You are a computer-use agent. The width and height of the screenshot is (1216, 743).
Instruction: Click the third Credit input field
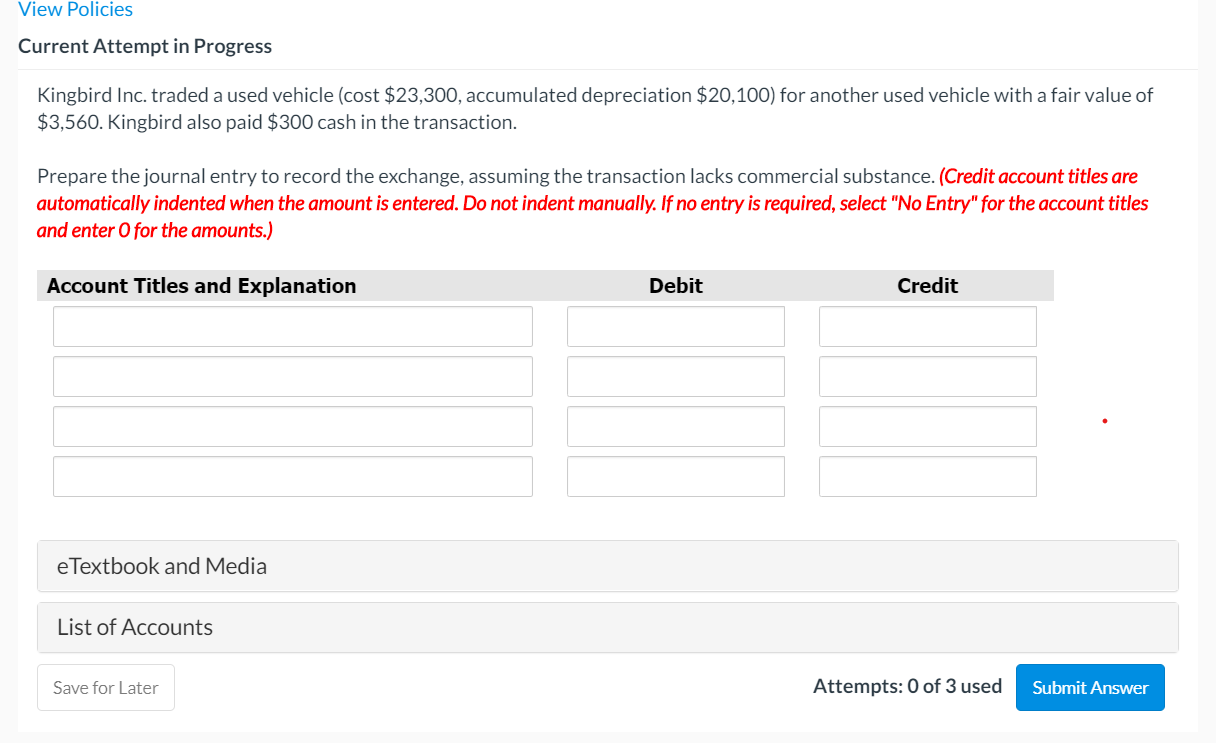point(927,426)
